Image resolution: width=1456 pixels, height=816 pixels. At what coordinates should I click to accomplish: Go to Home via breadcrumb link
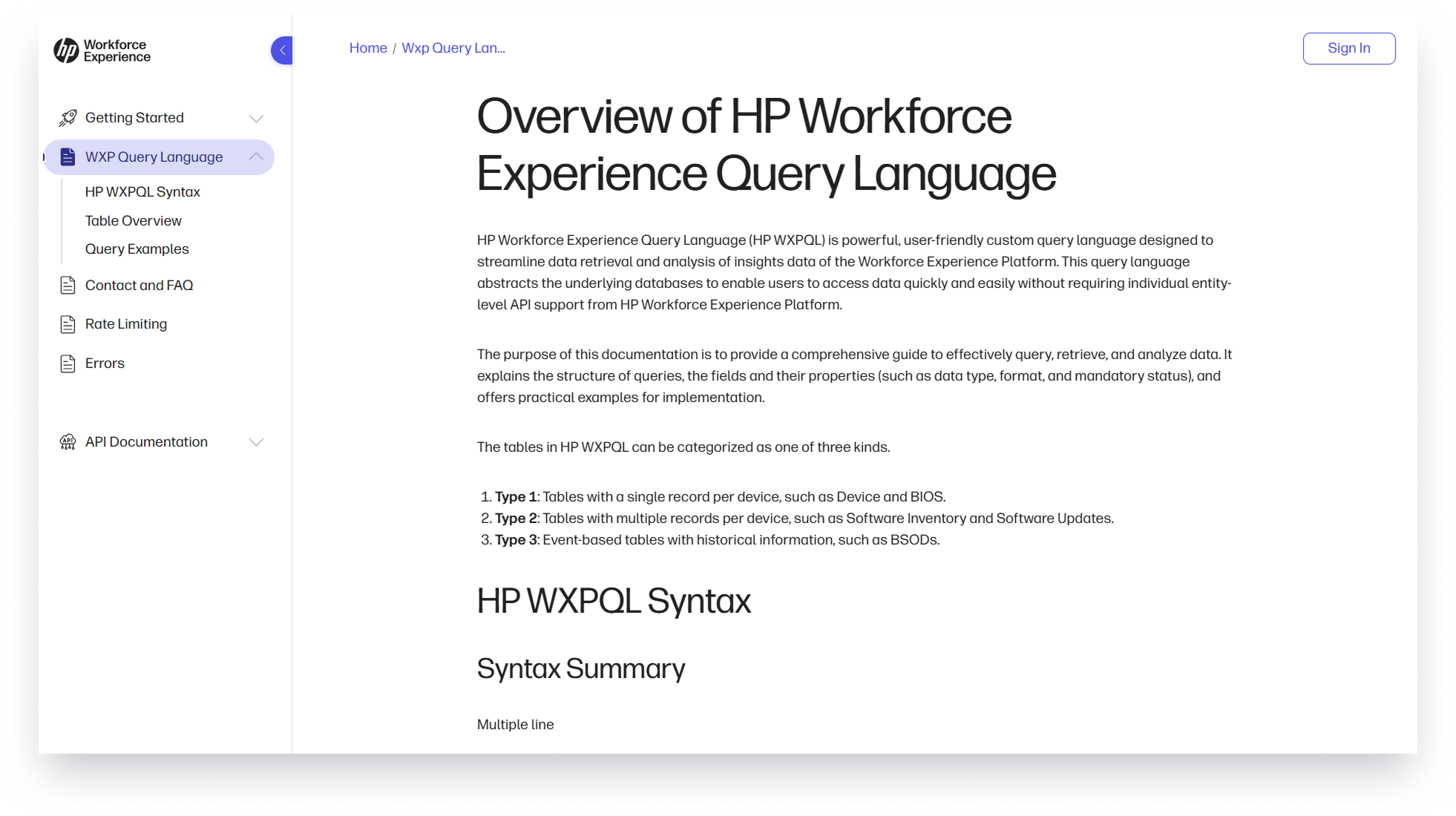(368, 48)
